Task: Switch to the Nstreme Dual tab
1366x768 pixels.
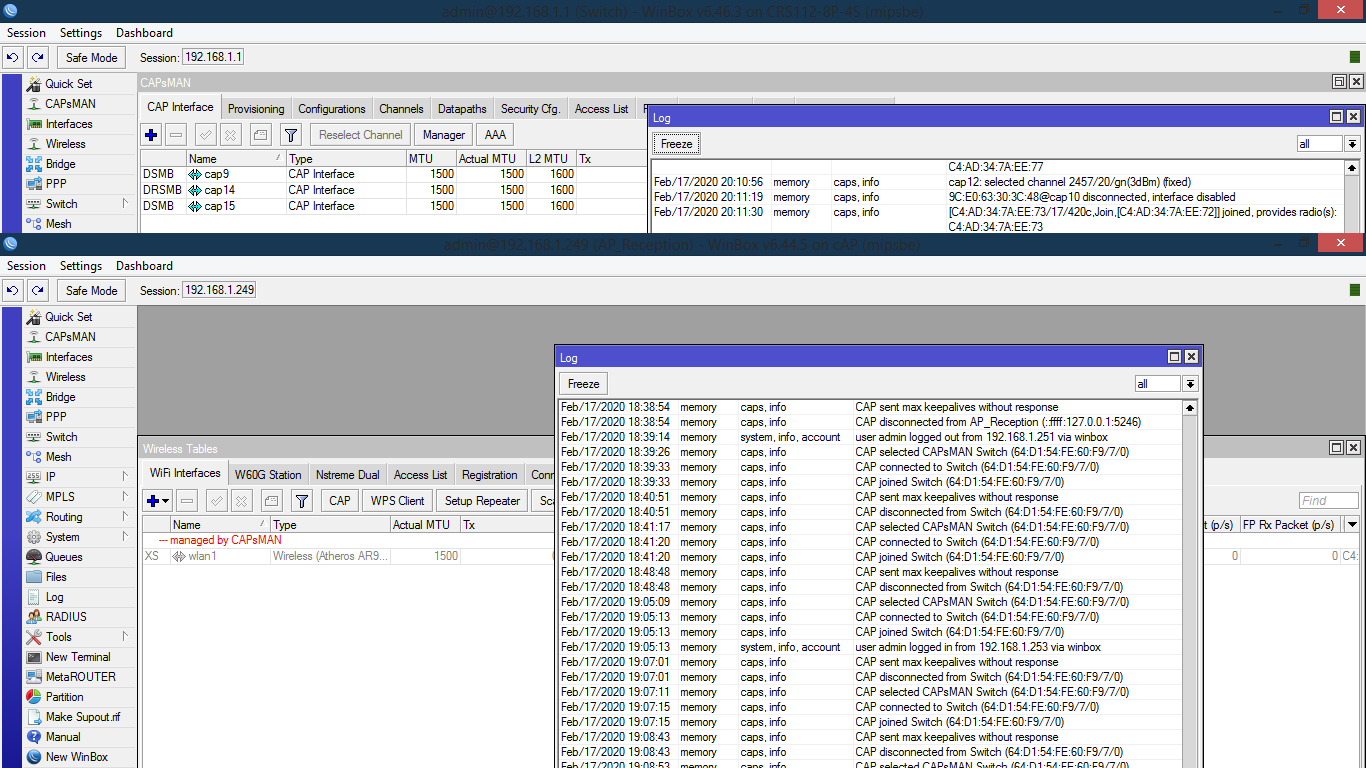Action: pos(347,475)
